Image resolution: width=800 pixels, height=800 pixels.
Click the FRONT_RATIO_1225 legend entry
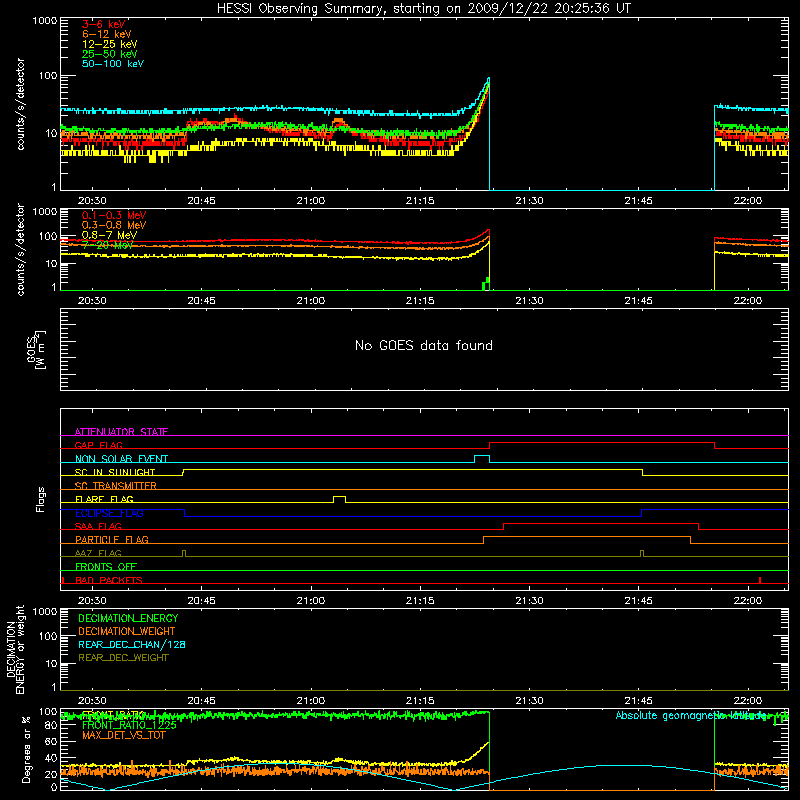[x=129, y=725]
